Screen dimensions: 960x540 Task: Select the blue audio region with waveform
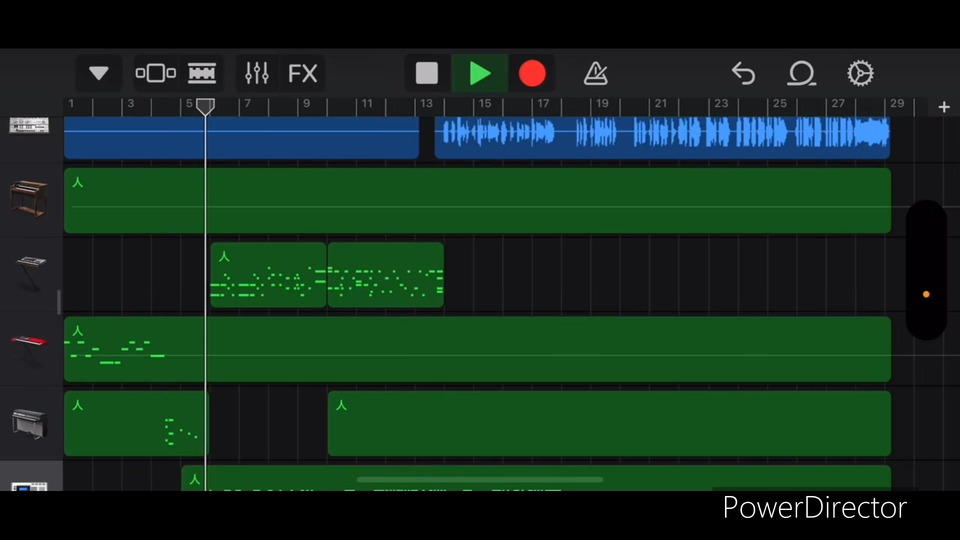[662, 138]
